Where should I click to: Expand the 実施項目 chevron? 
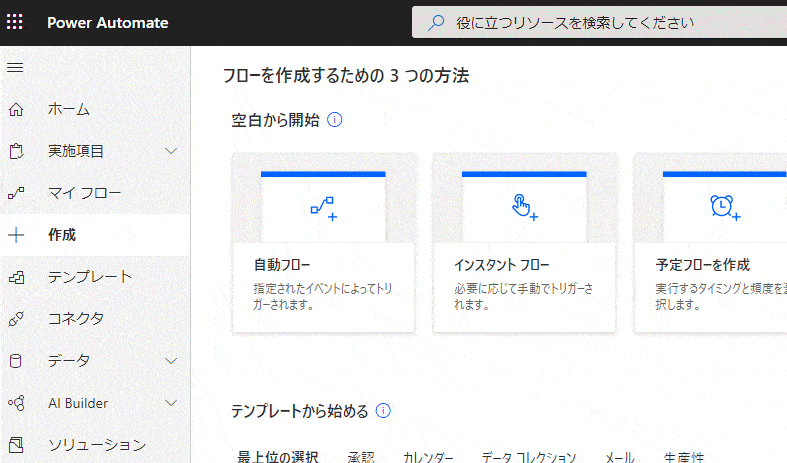pyautogui.click(x=171, y=151)
